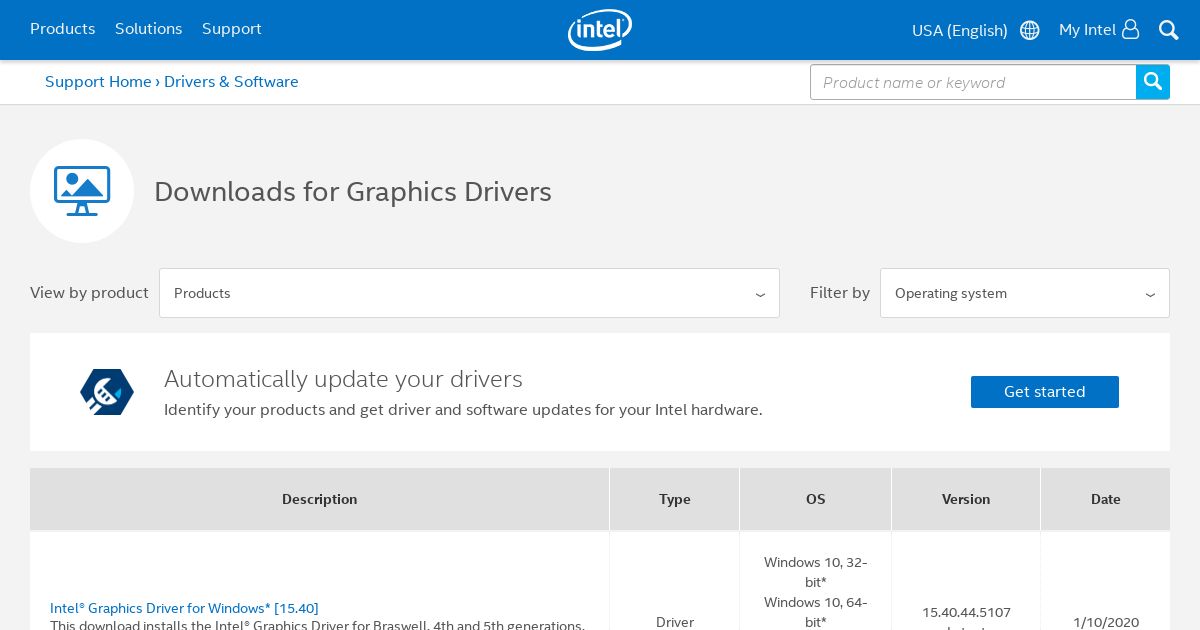
Task: Open site search magnifier in top bar
Action: [1168, 30]
